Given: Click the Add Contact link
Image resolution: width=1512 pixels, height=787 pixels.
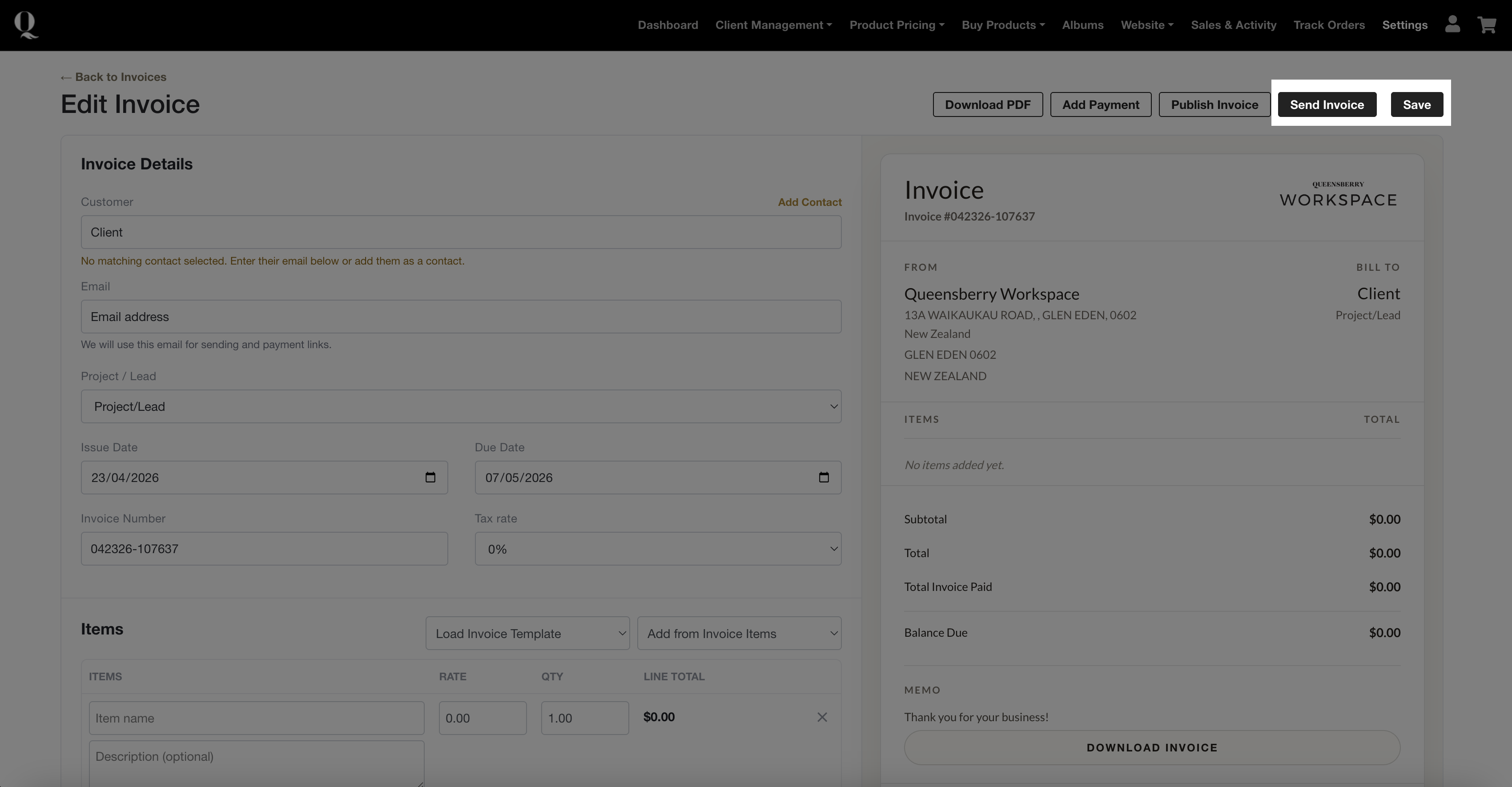Looking at the screenshot, I should click(809, 202).
